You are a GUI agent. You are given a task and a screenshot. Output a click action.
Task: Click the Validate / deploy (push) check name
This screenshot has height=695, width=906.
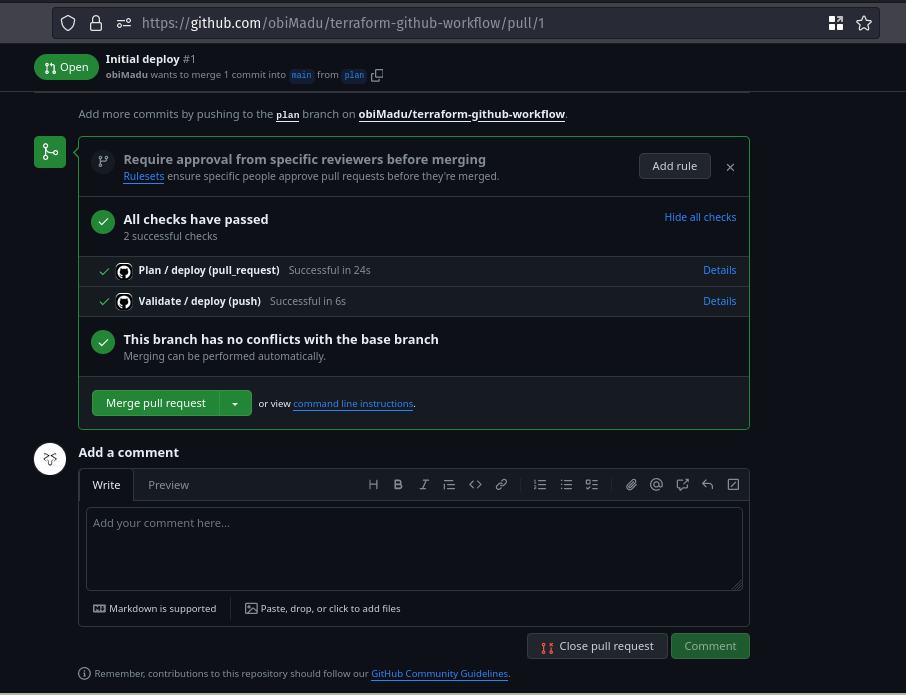(x=199, y=302)
